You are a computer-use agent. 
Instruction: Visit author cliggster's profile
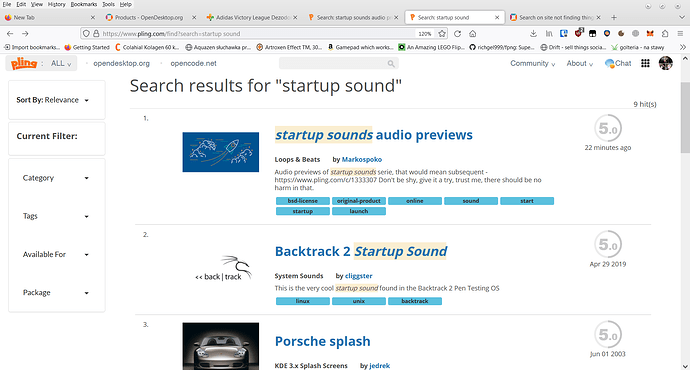[x=359, y=276]
